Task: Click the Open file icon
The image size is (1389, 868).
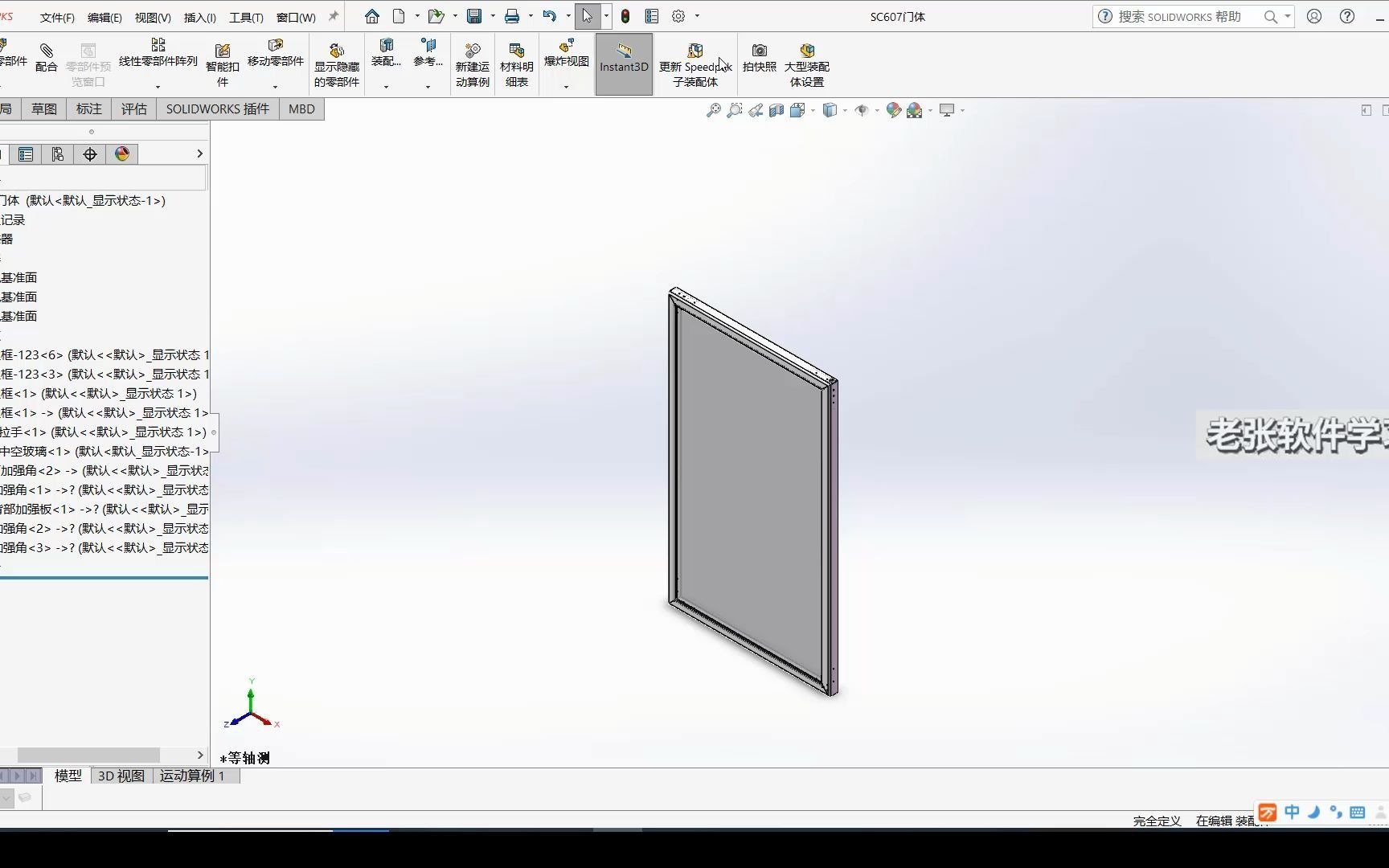Action: (436, 16)
